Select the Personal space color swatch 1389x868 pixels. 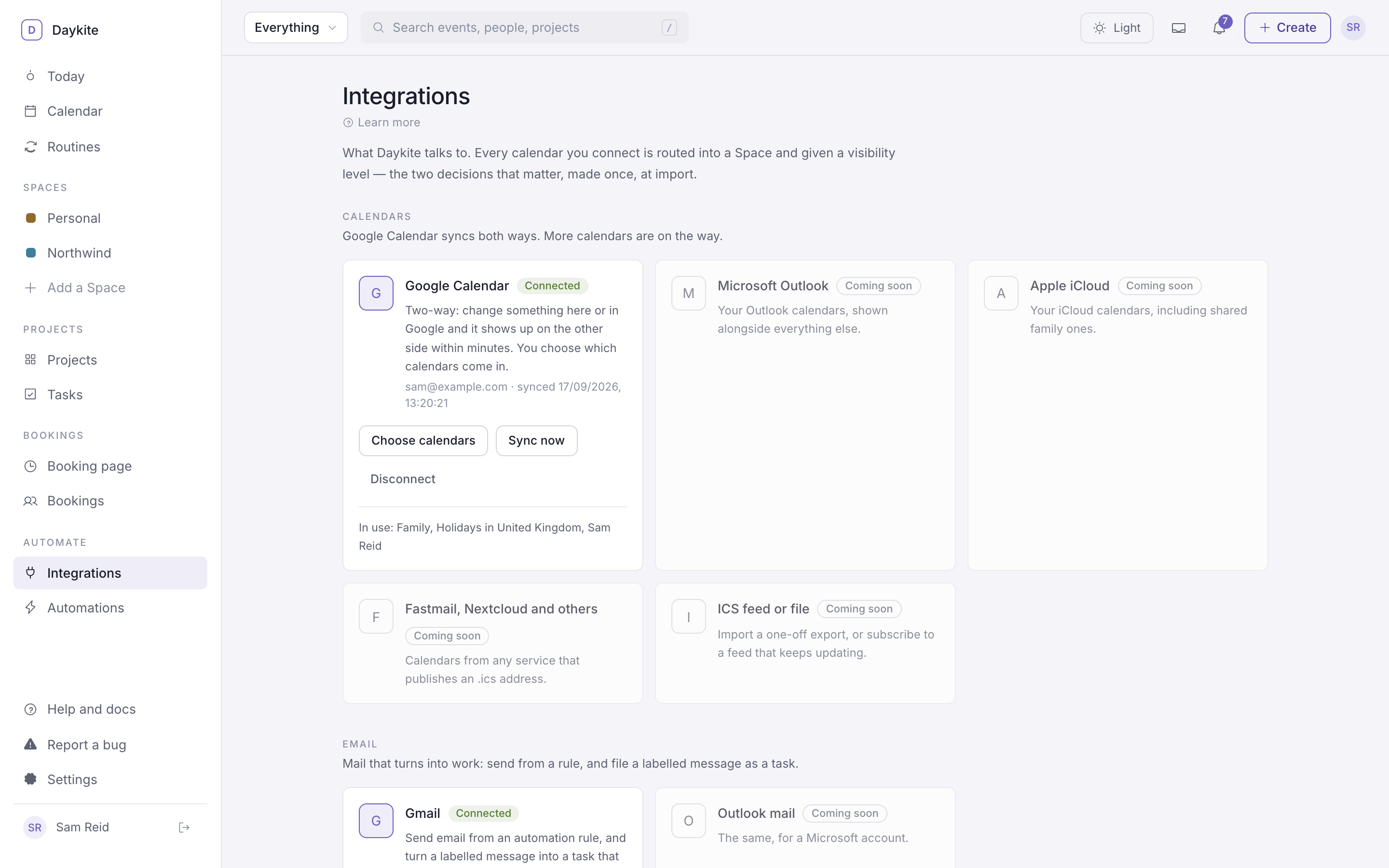point(31,218)
